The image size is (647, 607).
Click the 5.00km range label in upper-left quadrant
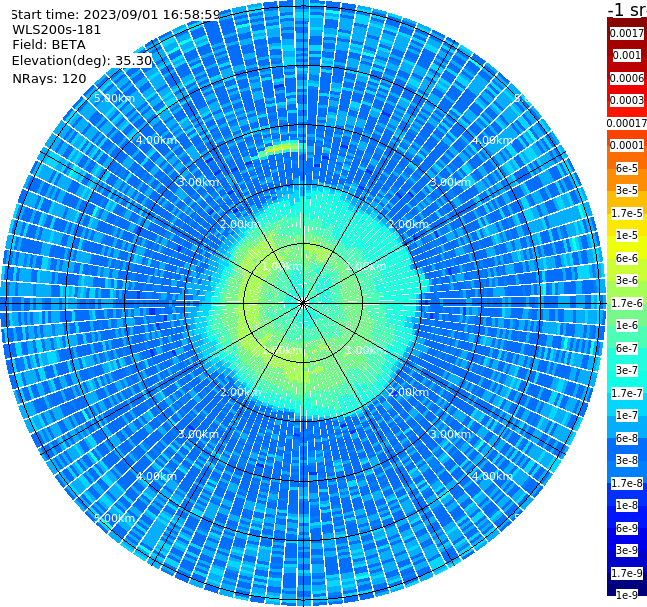click(x=114, y=98)
